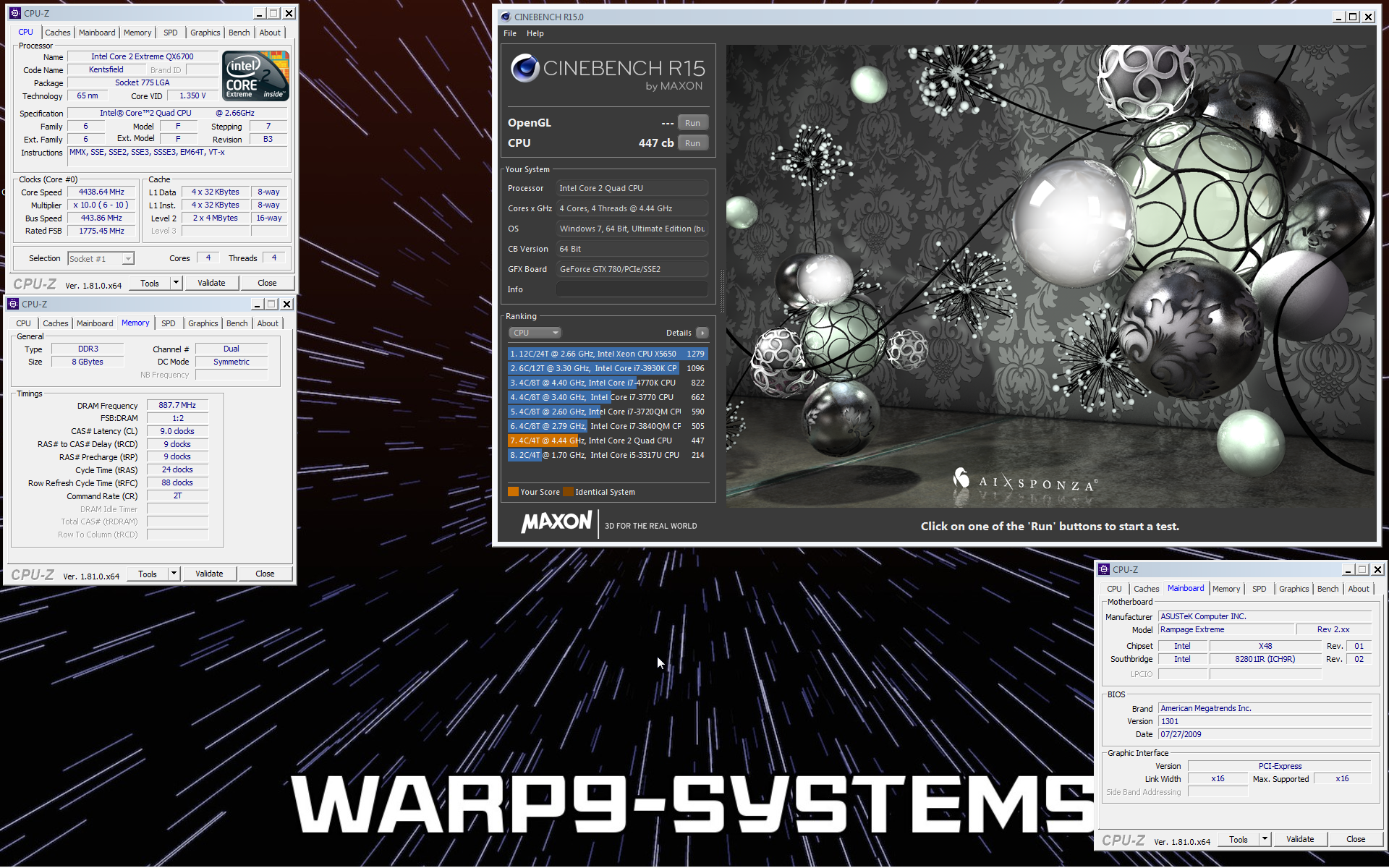Click the Details arrow icon in Ranking
Viewport: 1389px width, 868px height.
pyautogui.click(x=702, y=333)
